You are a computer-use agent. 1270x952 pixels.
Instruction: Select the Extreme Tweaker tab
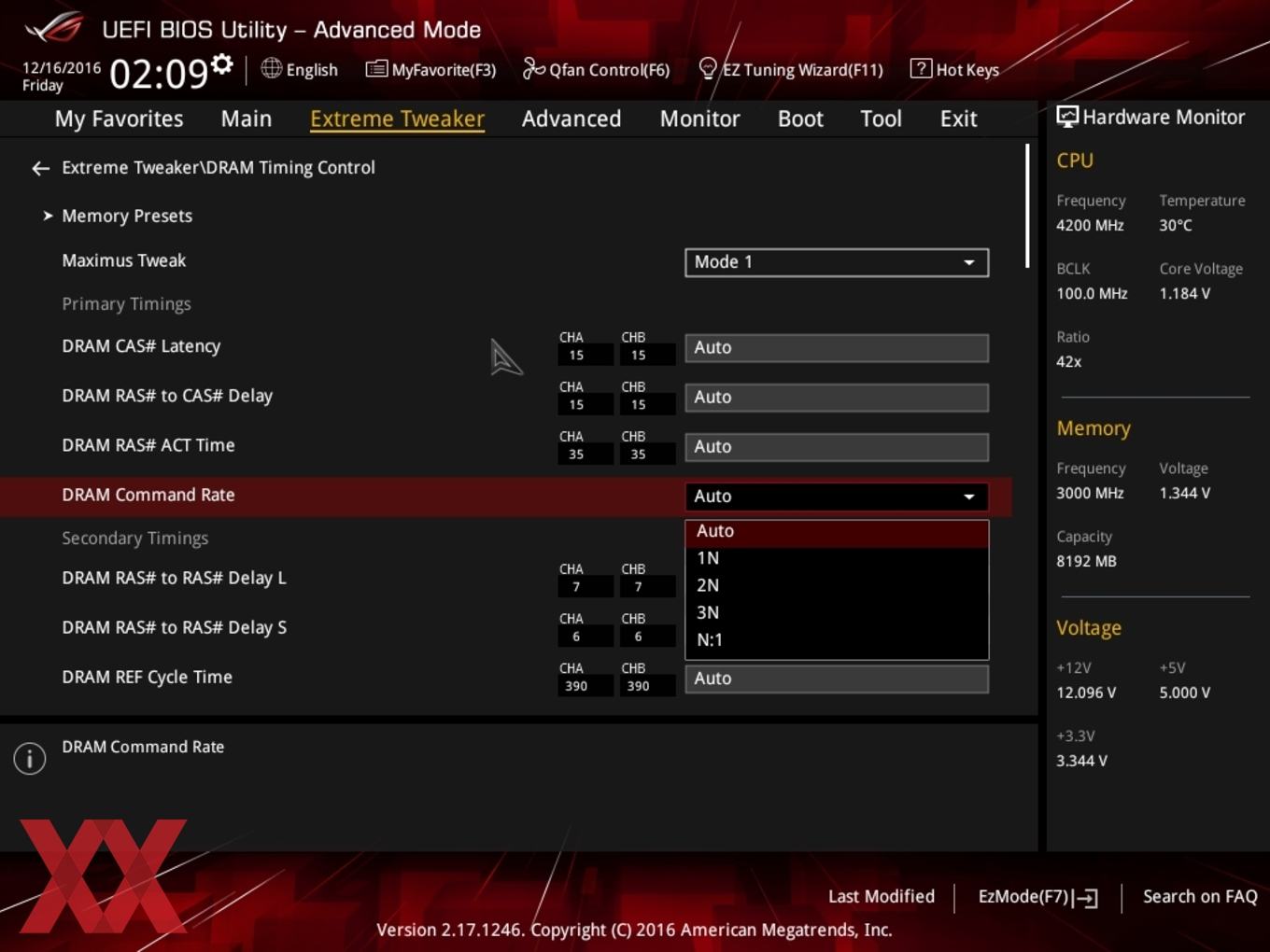397,119
